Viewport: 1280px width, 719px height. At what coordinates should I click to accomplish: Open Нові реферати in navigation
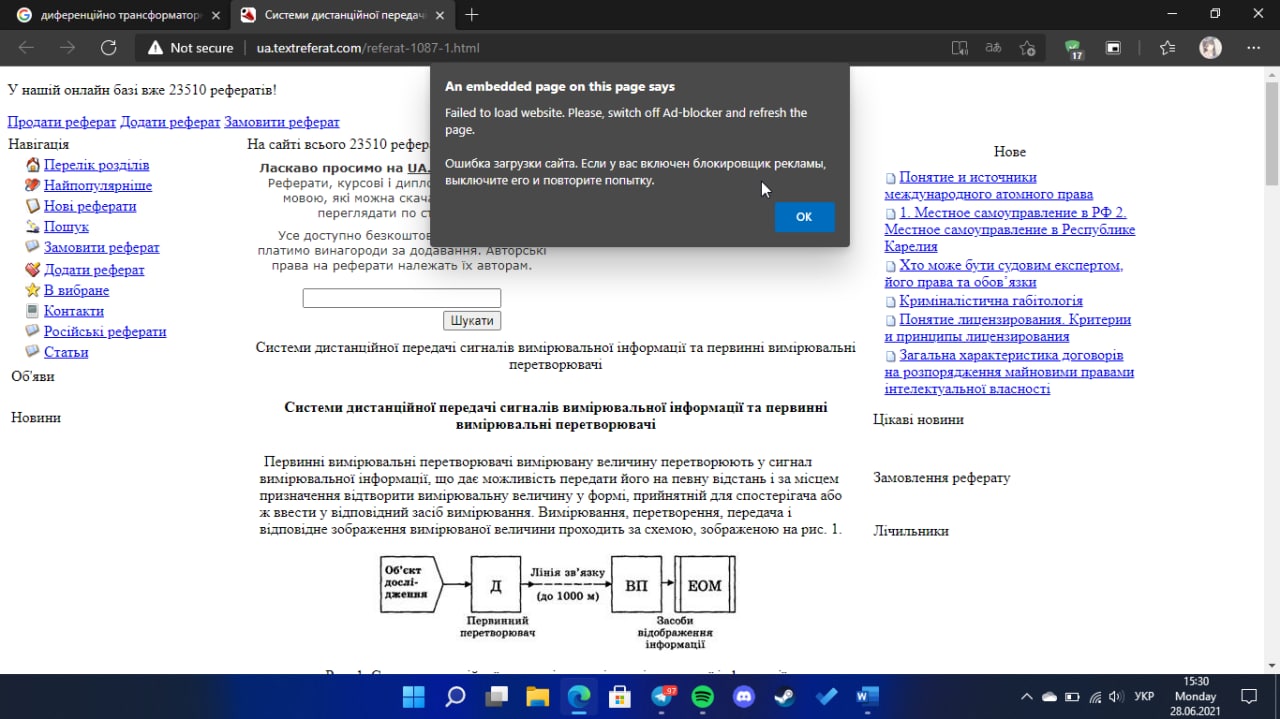pos(90,206)
